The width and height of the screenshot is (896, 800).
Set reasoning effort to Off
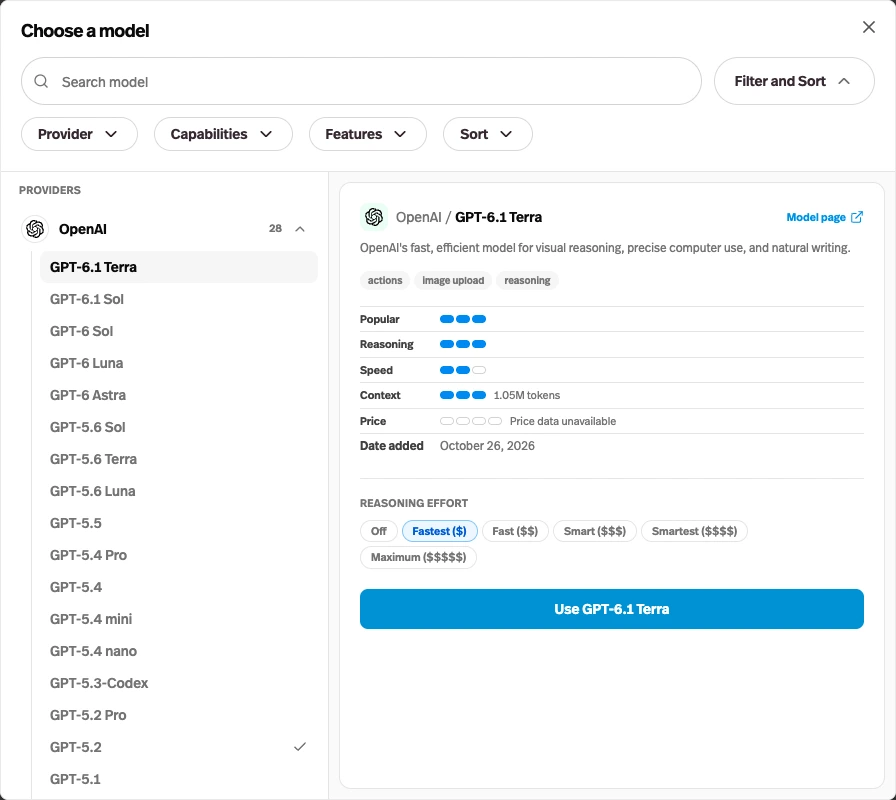379,531
